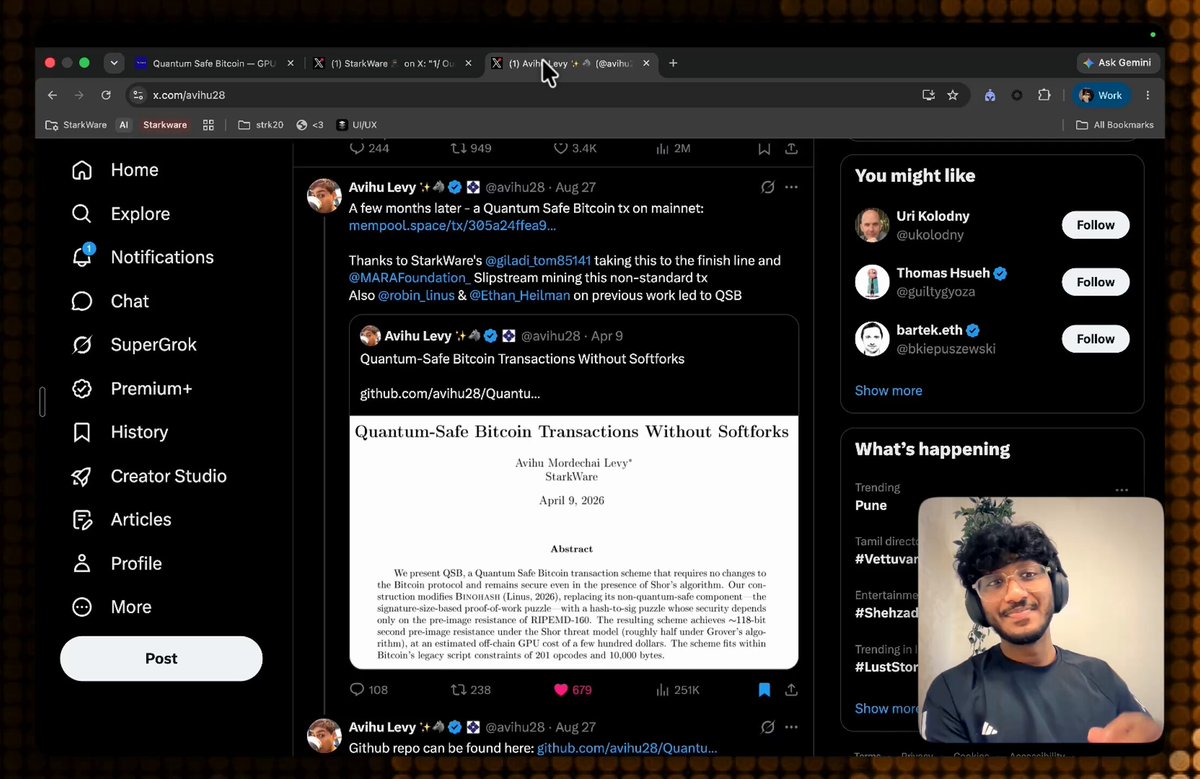
Task: Click the Post button
Action: (161, 658)
